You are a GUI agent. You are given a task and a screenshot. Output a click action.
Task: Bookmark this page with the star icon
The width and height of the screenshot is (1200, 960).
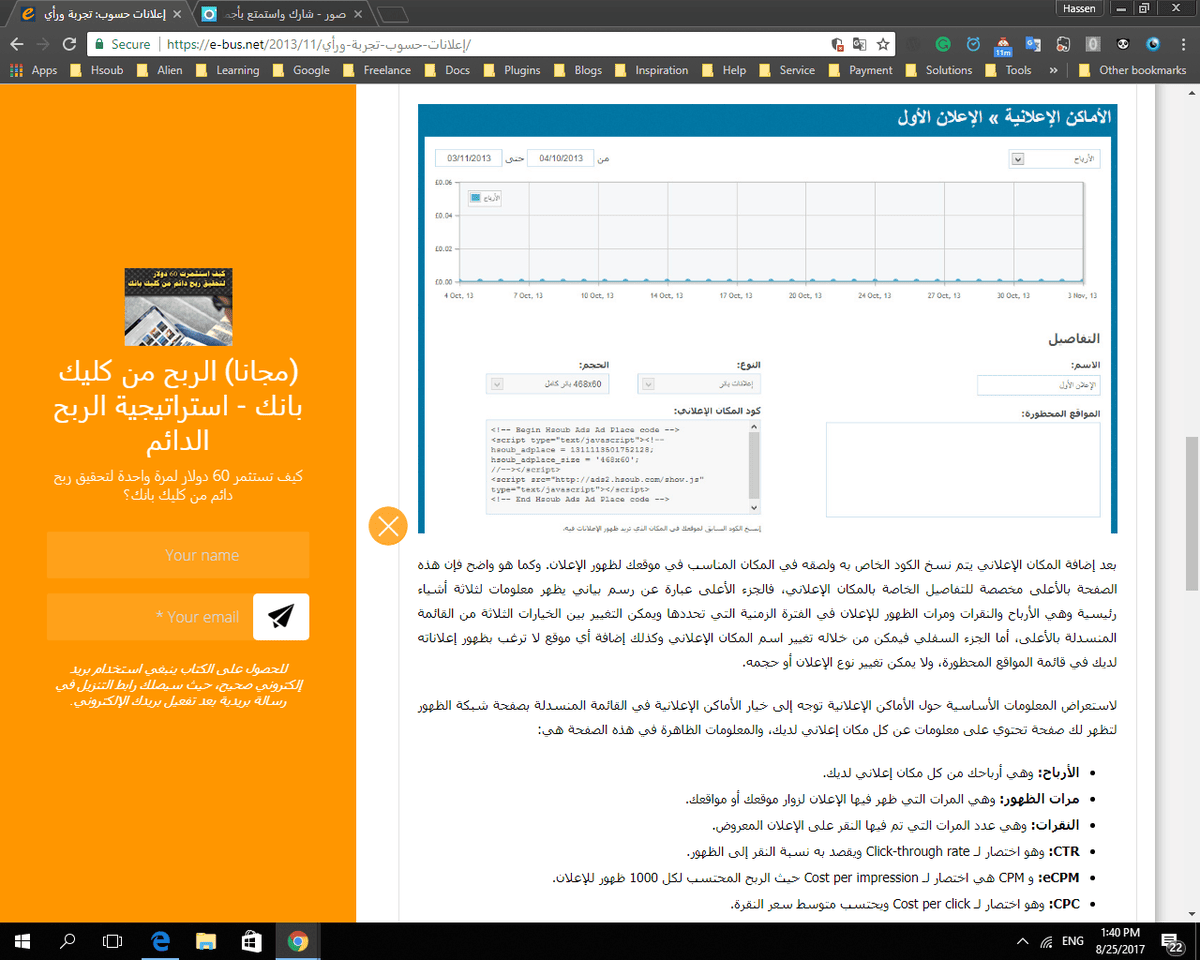coord(883,44)
